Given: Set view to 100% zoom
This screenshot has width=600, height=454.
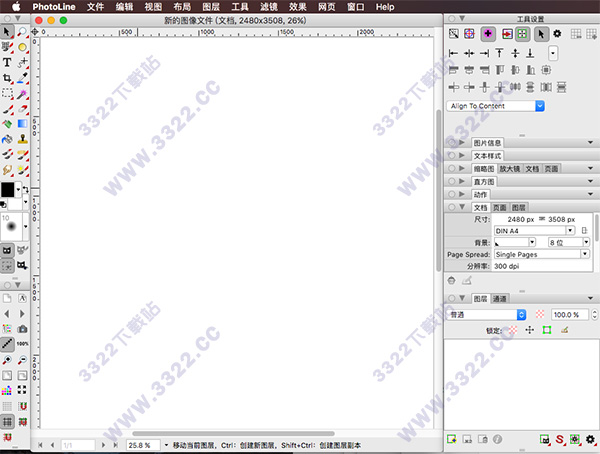Looking at the screenshot, I should tap(23, 344).
